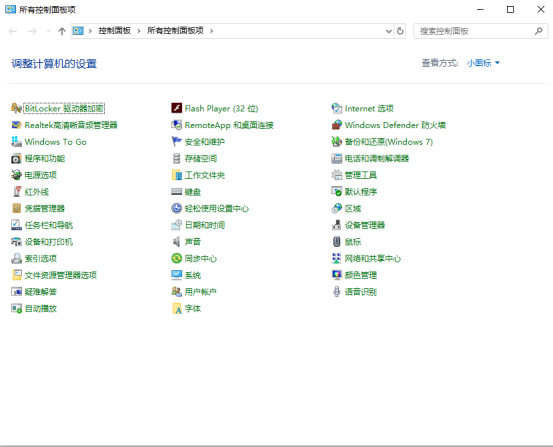Open the 区域 text link
This screenshot has height=447, width=553.
(353, 209)
